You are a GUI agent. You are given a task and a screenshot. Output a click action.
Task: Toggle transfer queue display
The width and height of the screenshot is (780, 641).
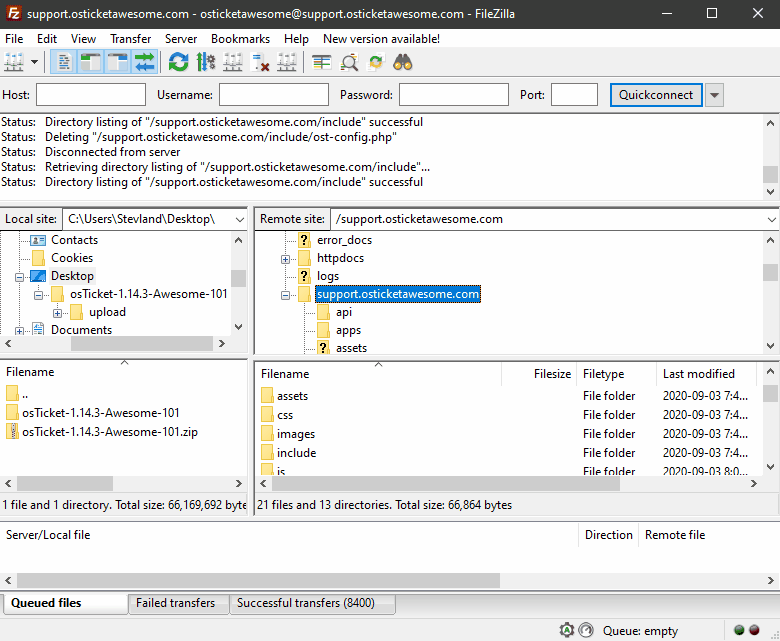(145, 63)
